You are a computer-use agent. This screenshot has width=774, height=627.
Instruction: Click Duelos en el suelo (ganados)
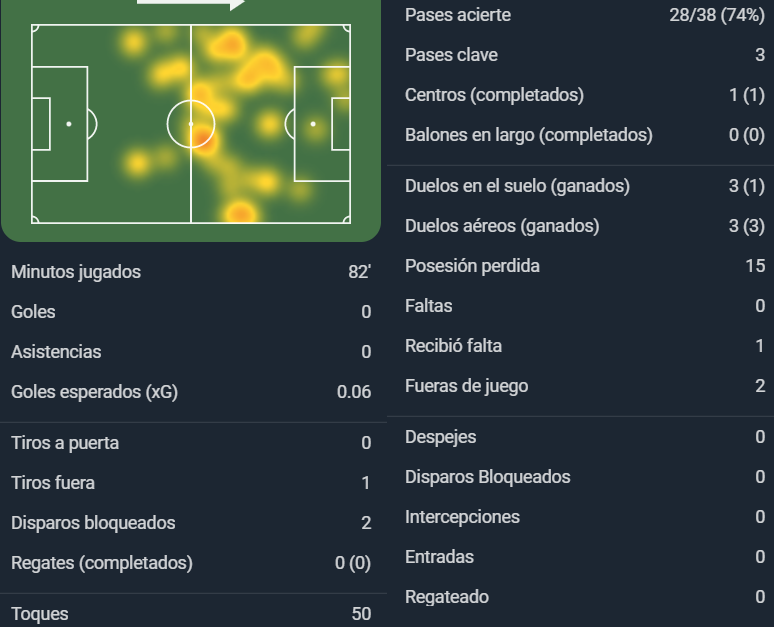[517, 186]
